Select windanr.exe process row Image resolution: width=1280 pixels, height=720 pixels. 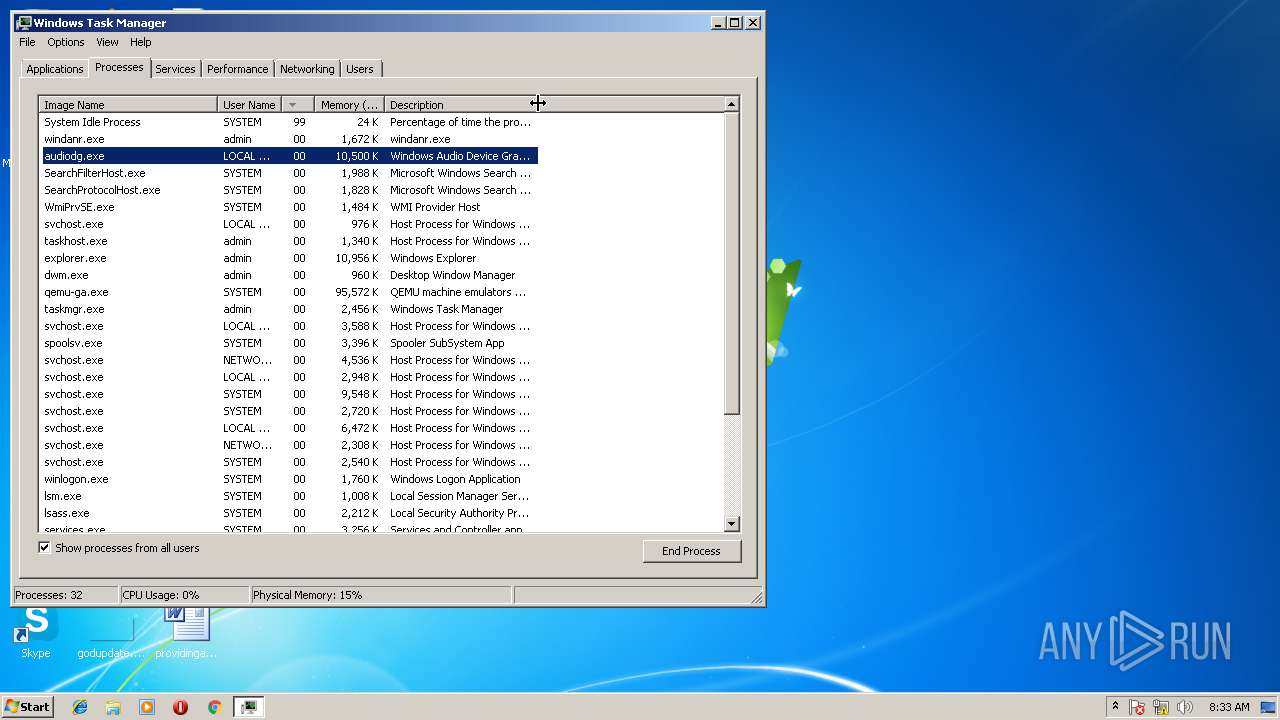(290, 139)
